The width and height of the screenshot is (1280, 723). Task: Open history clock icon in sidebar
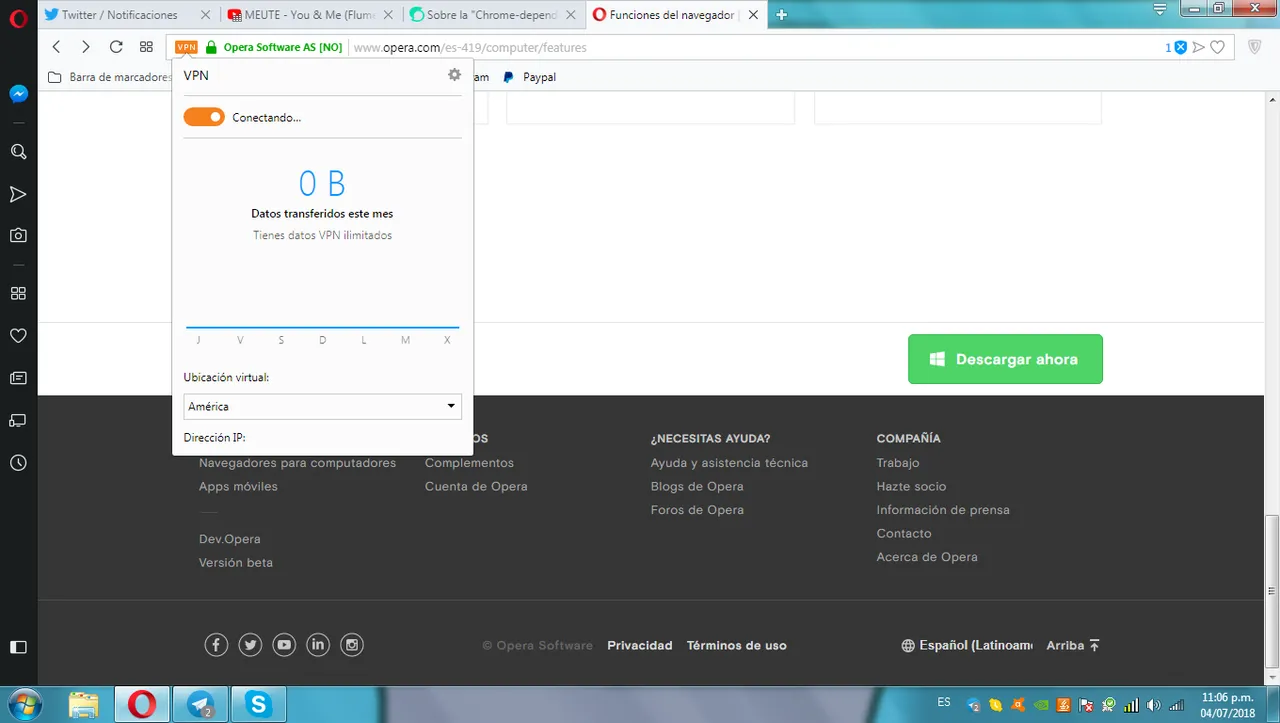click(18, 464)
